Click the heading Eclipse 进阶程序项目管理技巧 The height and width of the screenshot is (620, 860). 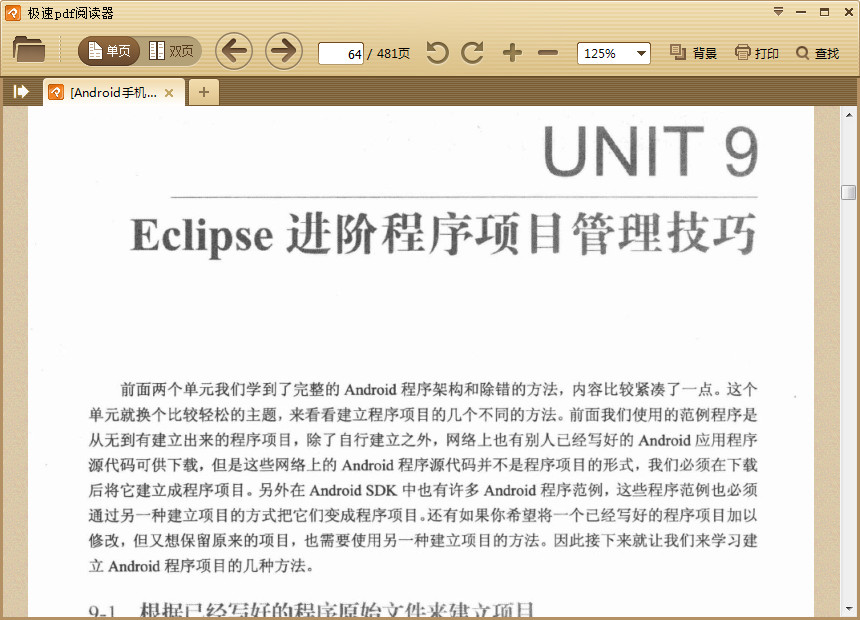[x=444, y=234]
